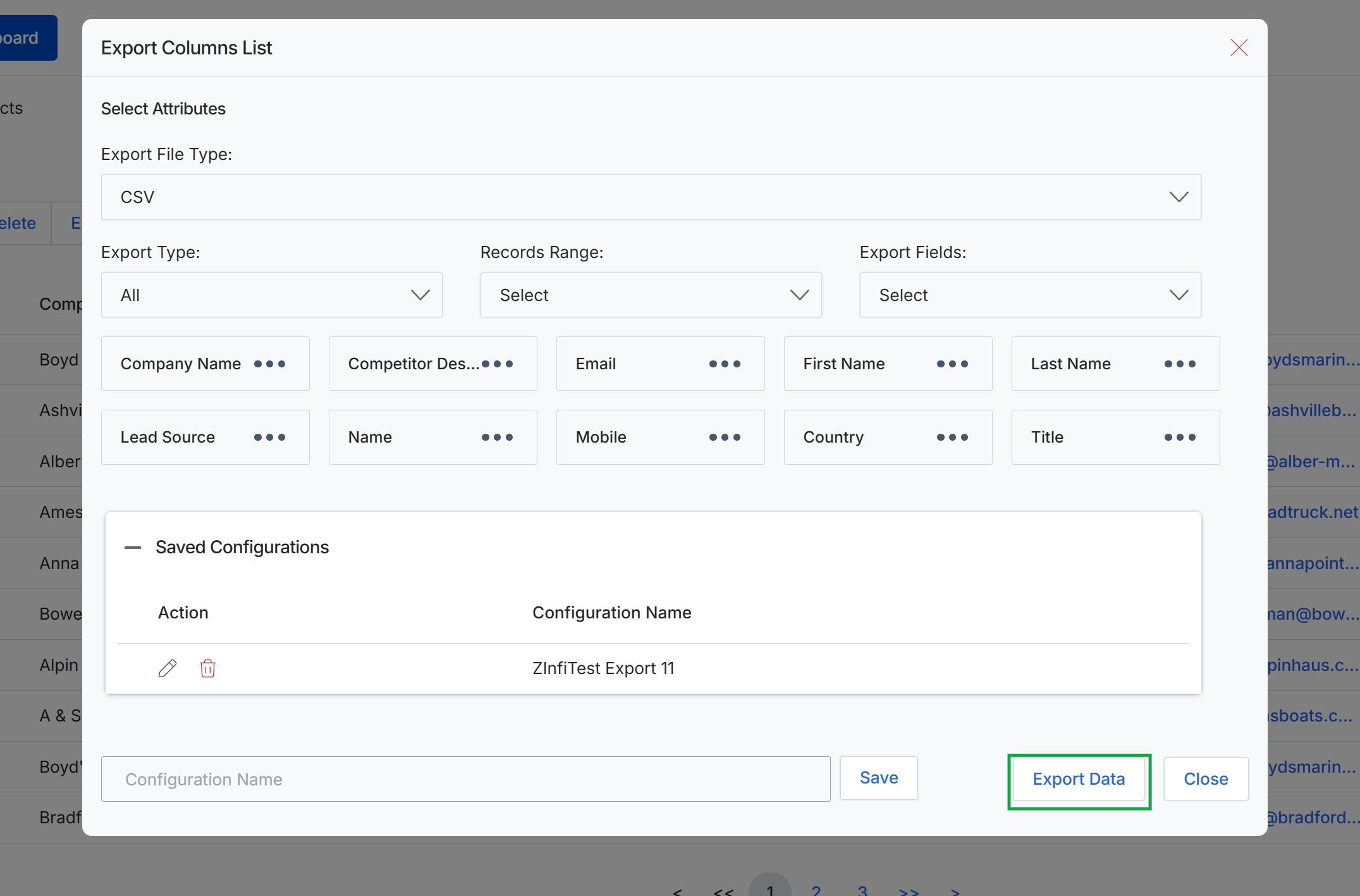Screen dimensions: 1360x896
Task: Open the three-dot menu on Mobile
Action: click(725, 438)
